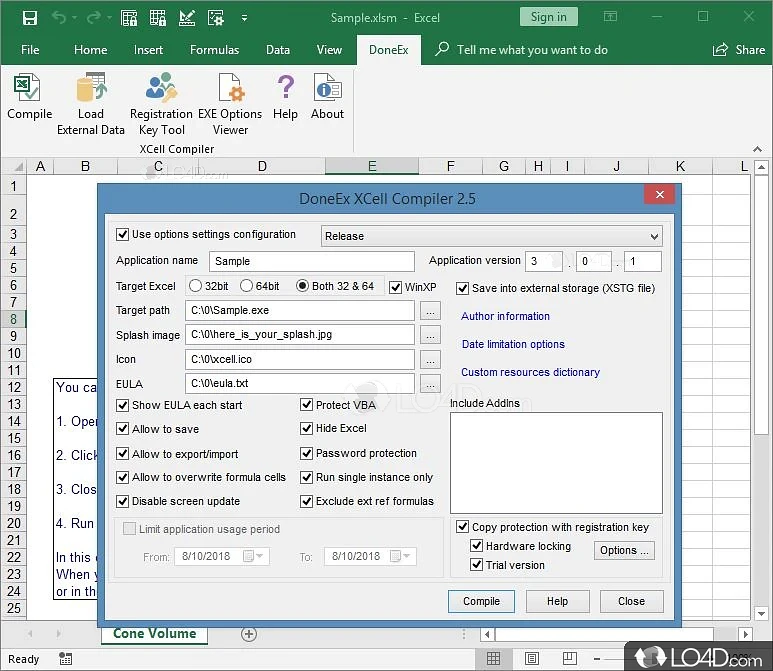Click the dialog Compile button
The height and width of the screenshot is (671, 773).
[x=481, y=601]
